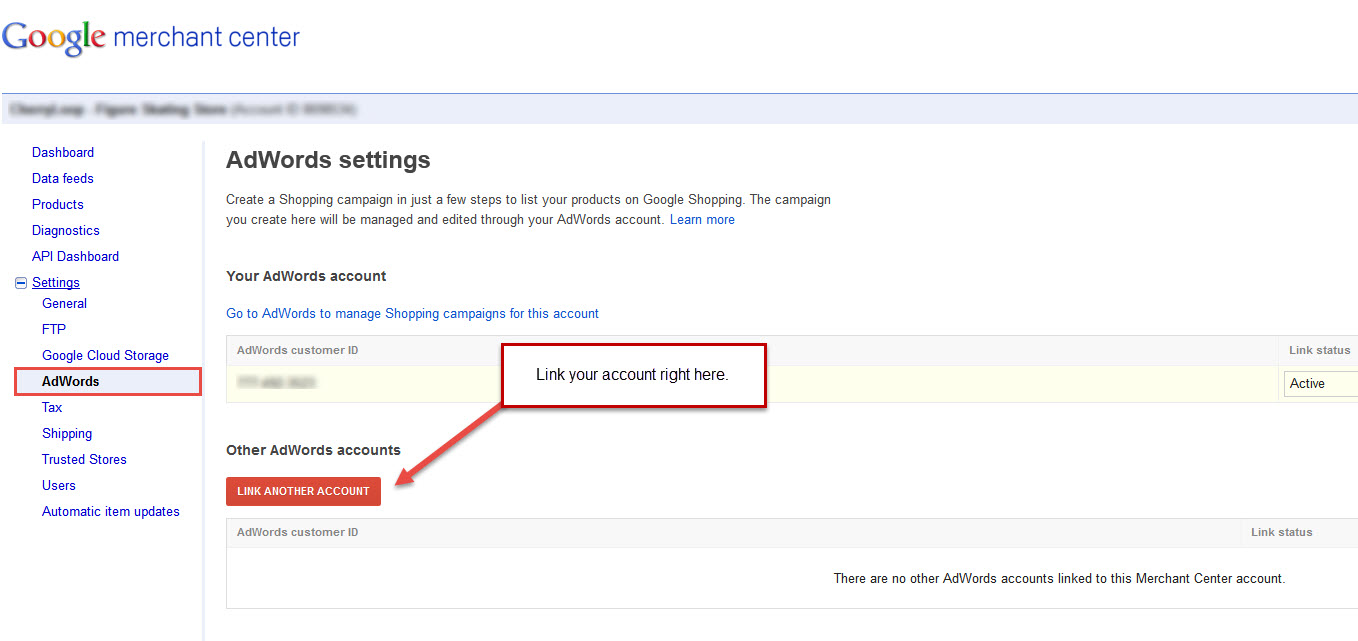Viewport: 1358px width, 641px height.
Task: Open the Active link status dropdown
Action: (x=1320, y=384)
